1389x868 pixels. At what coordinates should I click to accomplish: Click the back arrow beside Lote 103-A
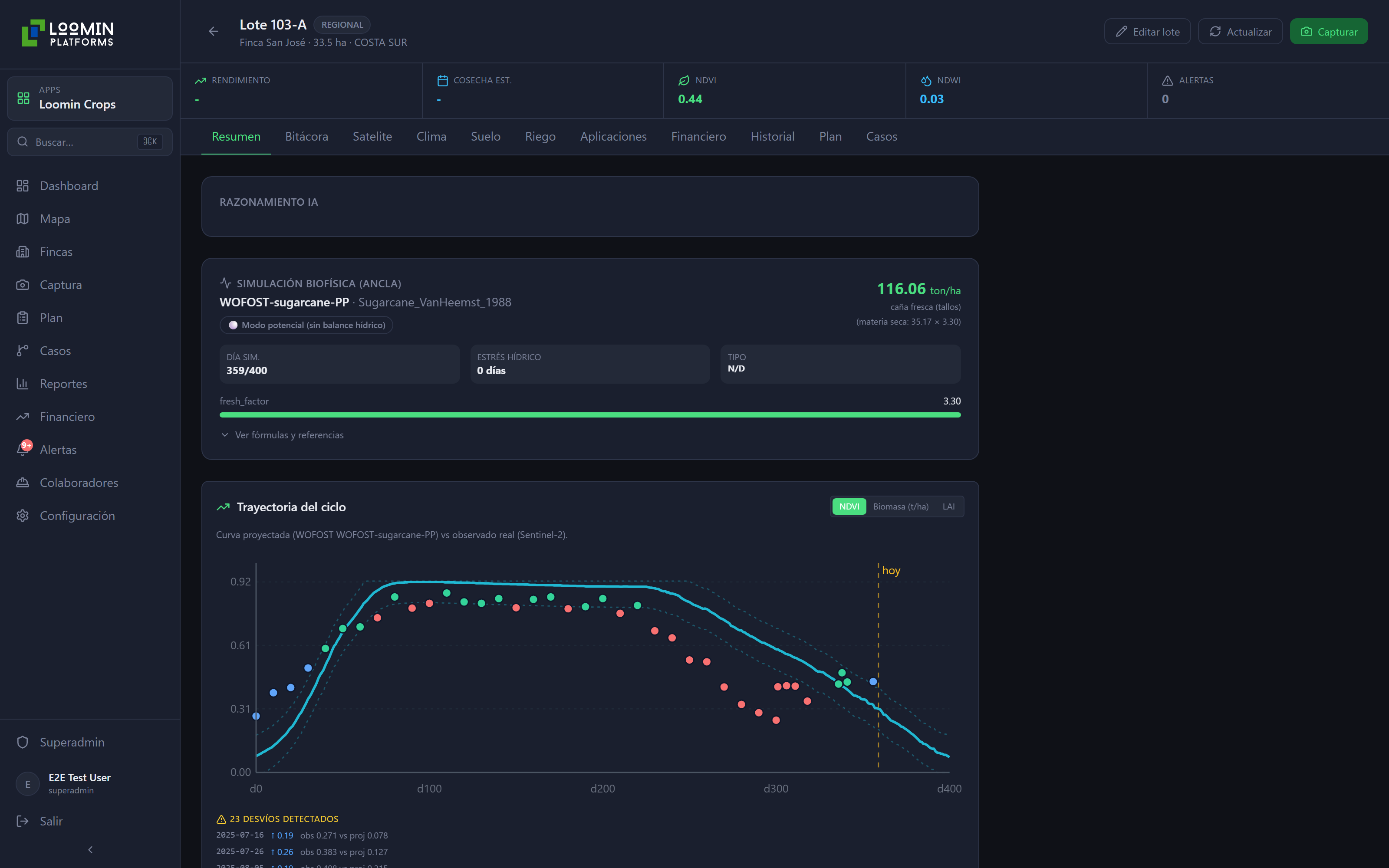(213, 32)
